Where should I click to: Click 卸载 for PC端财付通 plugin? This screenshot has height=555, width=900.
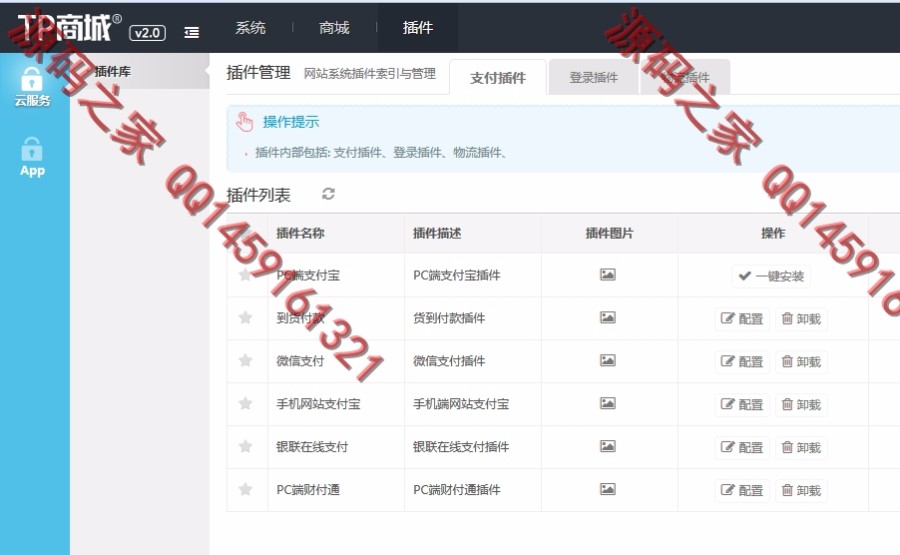coord(801,491)
